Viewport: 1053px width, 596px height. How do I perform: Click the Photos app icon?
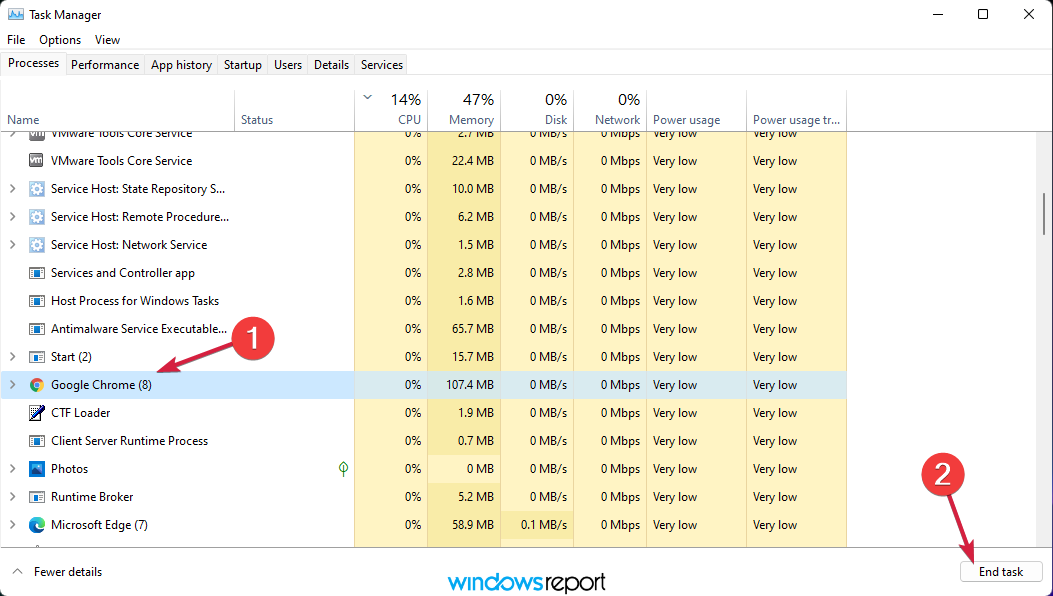[x=37, y=469]
